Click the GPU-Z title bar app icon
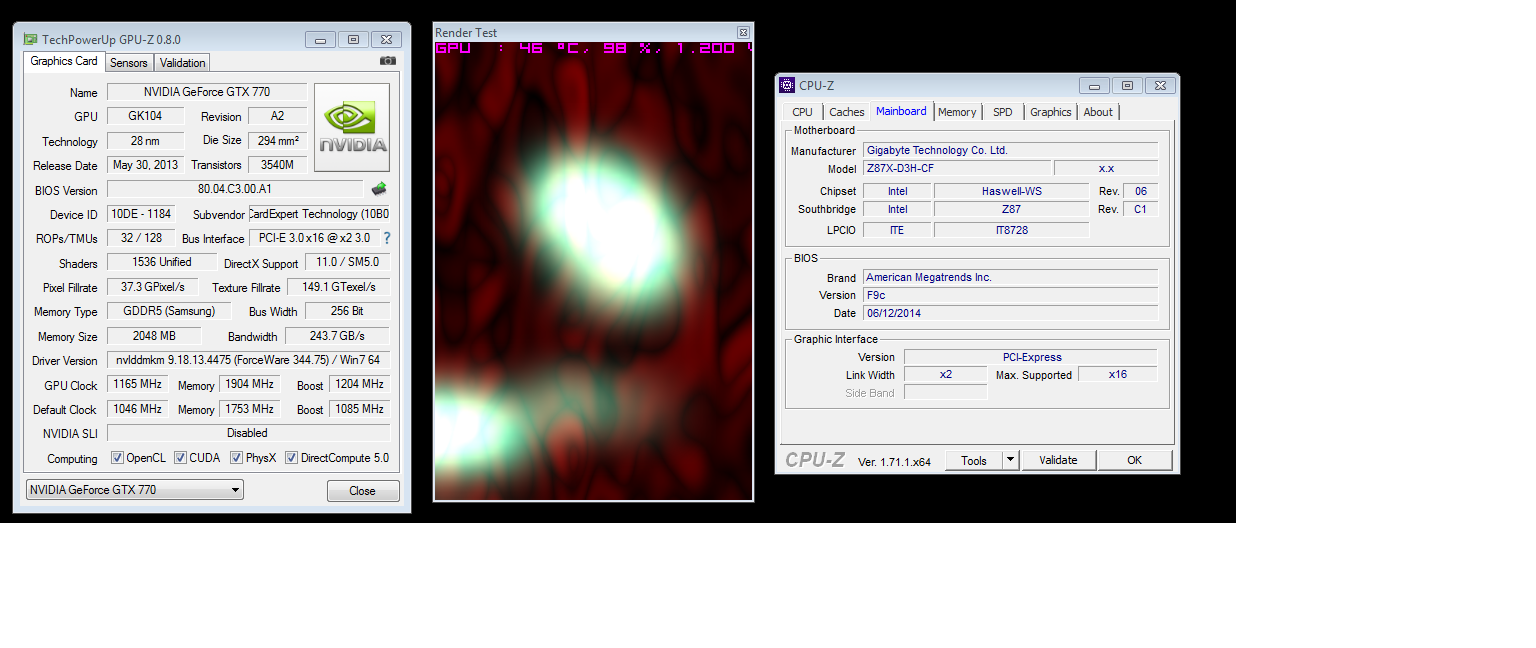The width and height of the screenshot is (1536, 648). tap(31, 40)
